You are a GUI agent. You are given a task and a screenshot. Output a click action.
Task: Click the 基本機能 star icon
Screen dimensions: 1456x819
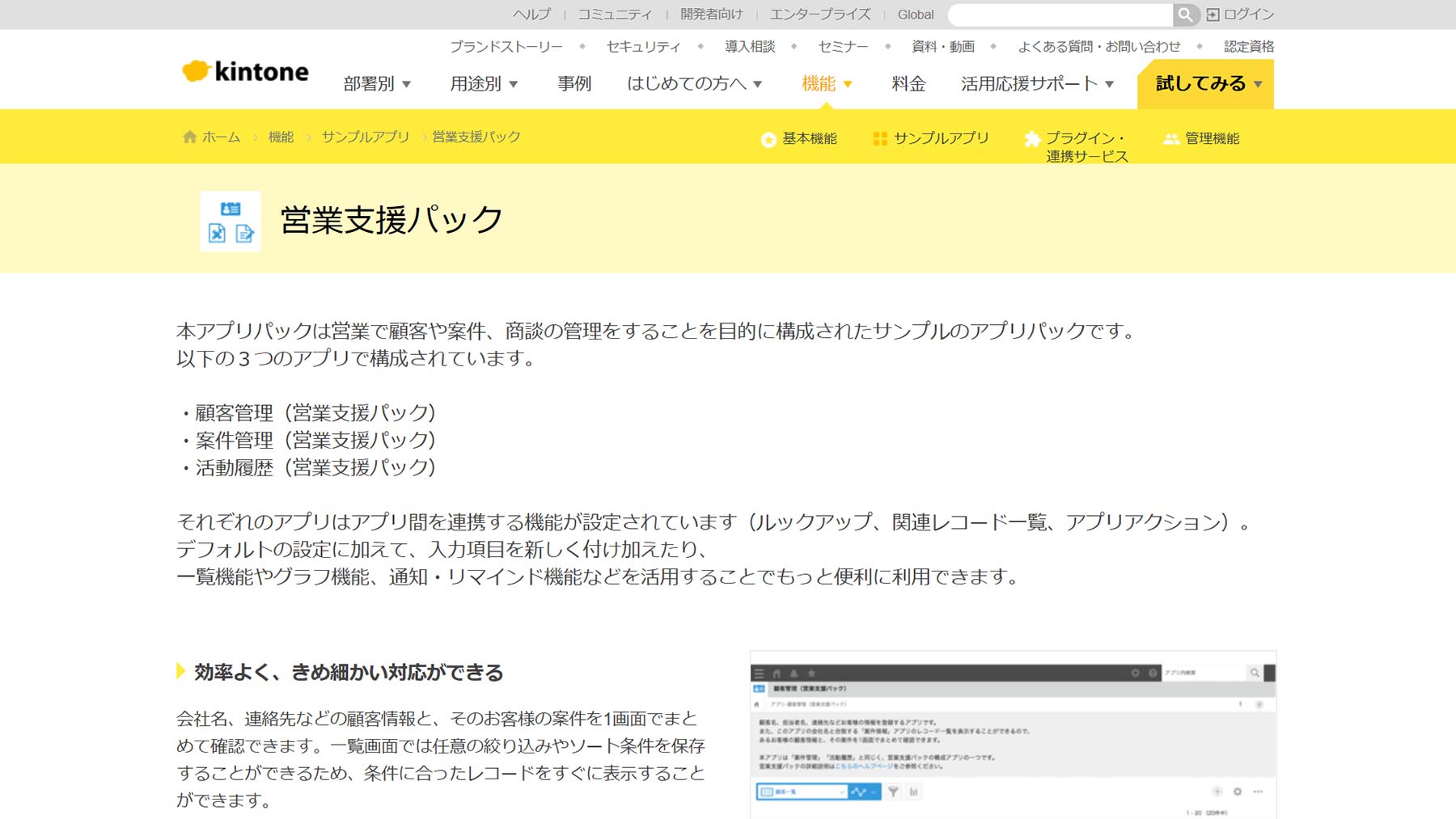[x=768, y=139]
